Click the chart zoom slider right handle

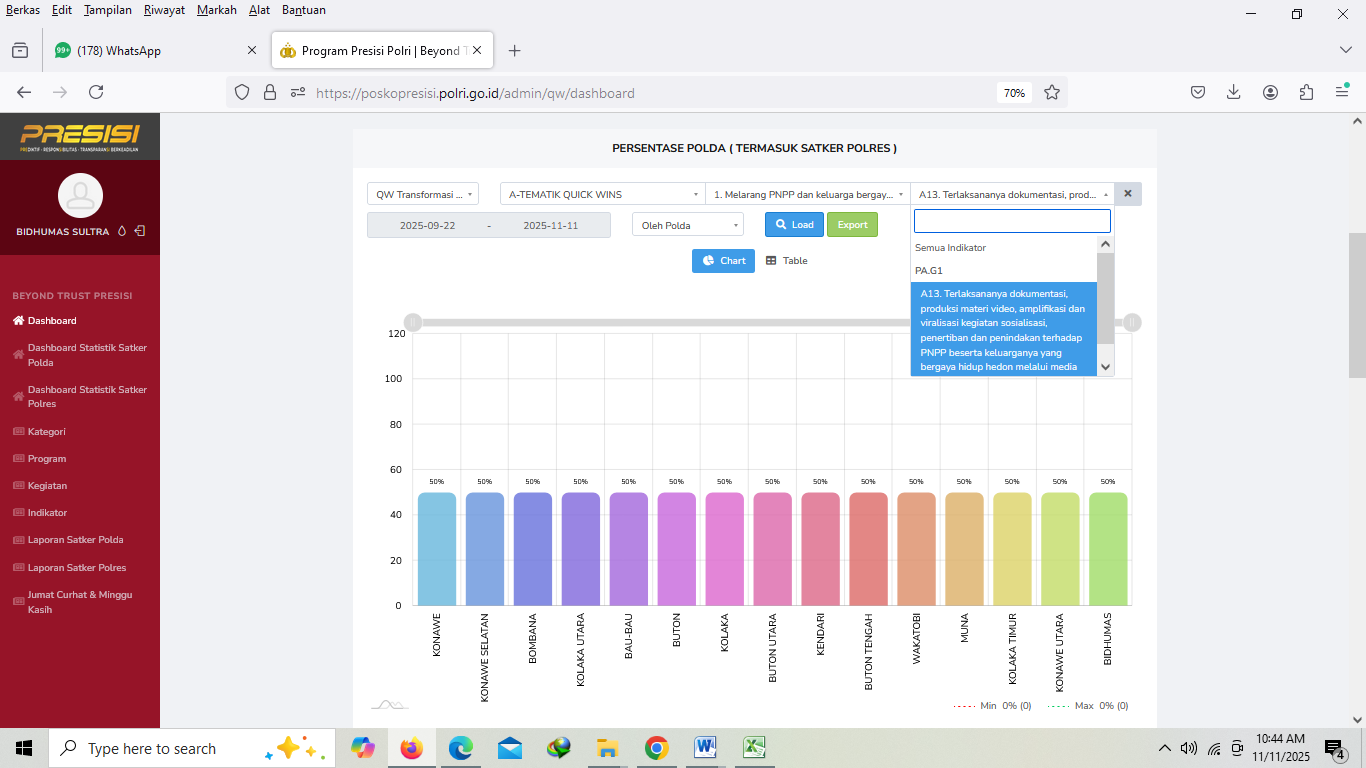click(1131, 322)
